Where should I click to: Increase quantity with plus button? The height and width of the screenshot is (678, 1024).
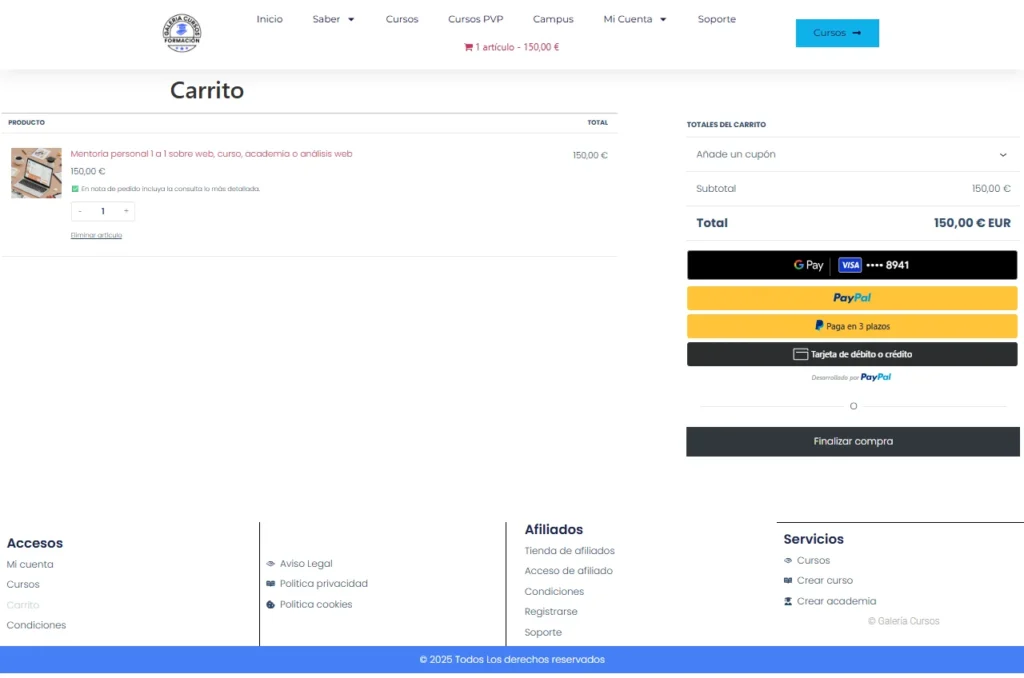(126, 211)
